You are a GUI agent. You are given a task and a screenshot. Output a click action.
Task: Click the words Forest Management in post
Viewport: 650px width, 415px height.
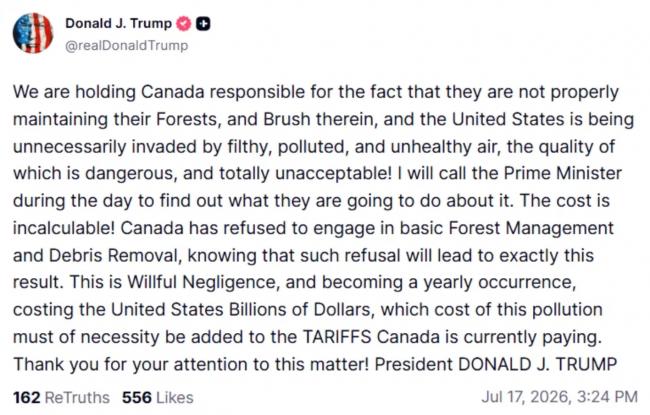click(531, 228)
